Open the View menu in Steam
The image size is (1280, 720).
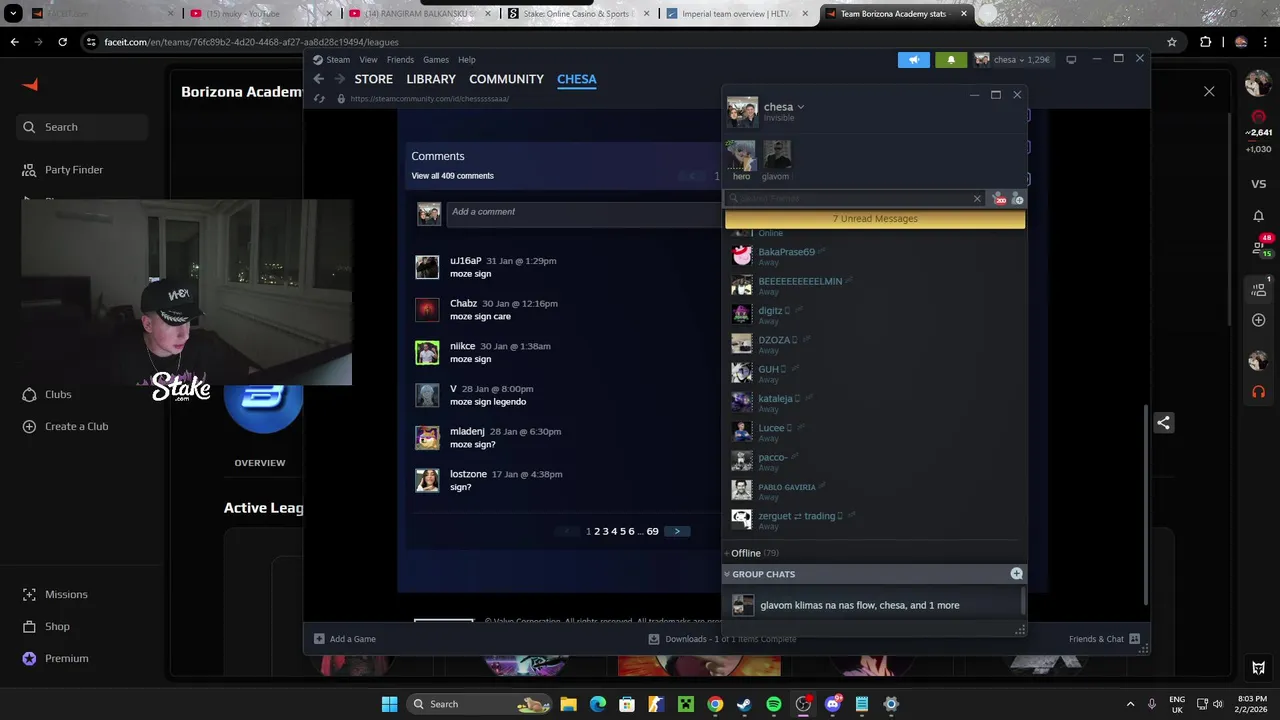point(368,60)
